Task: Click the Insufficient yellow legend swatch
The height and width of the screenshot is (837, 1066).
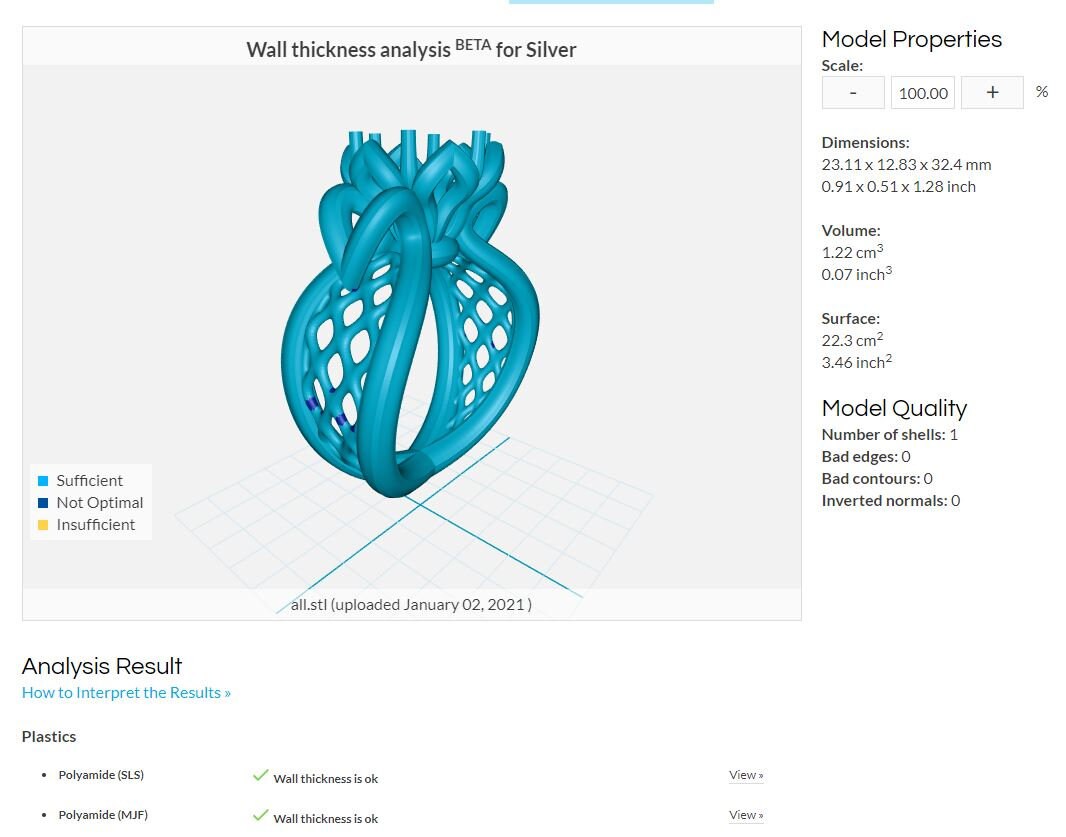Action: (43, 524)
